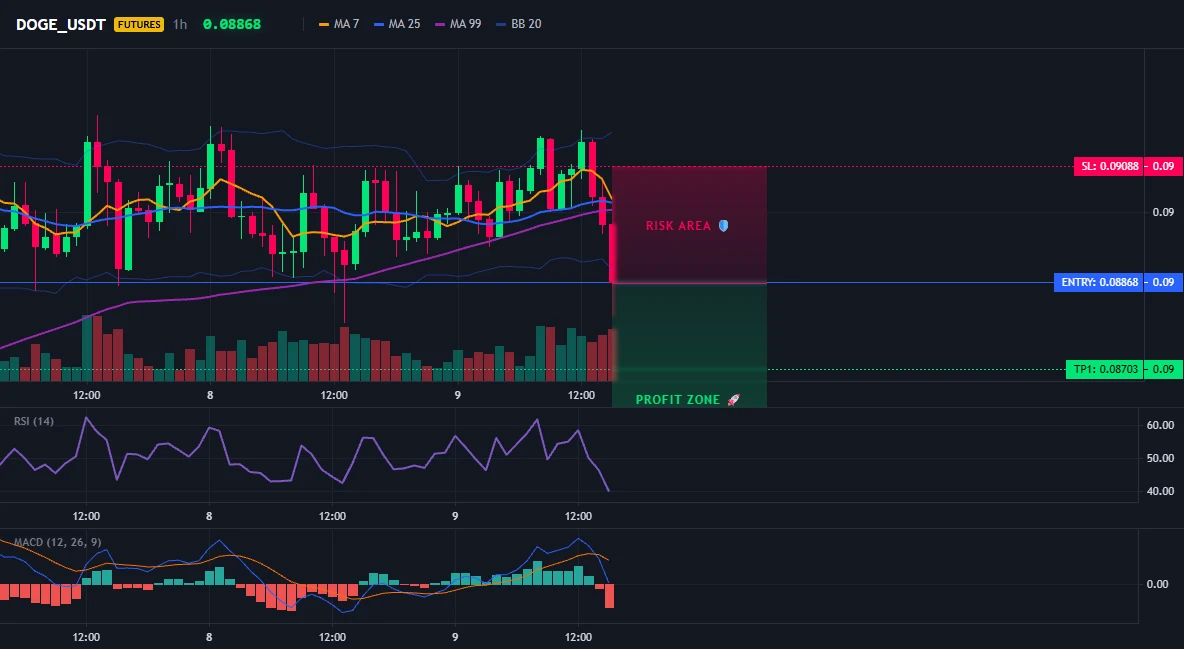Click the rocket icon beside PROFIT ZONE
The width and height of the screenshot is (1184, 649).
(733, 400)
